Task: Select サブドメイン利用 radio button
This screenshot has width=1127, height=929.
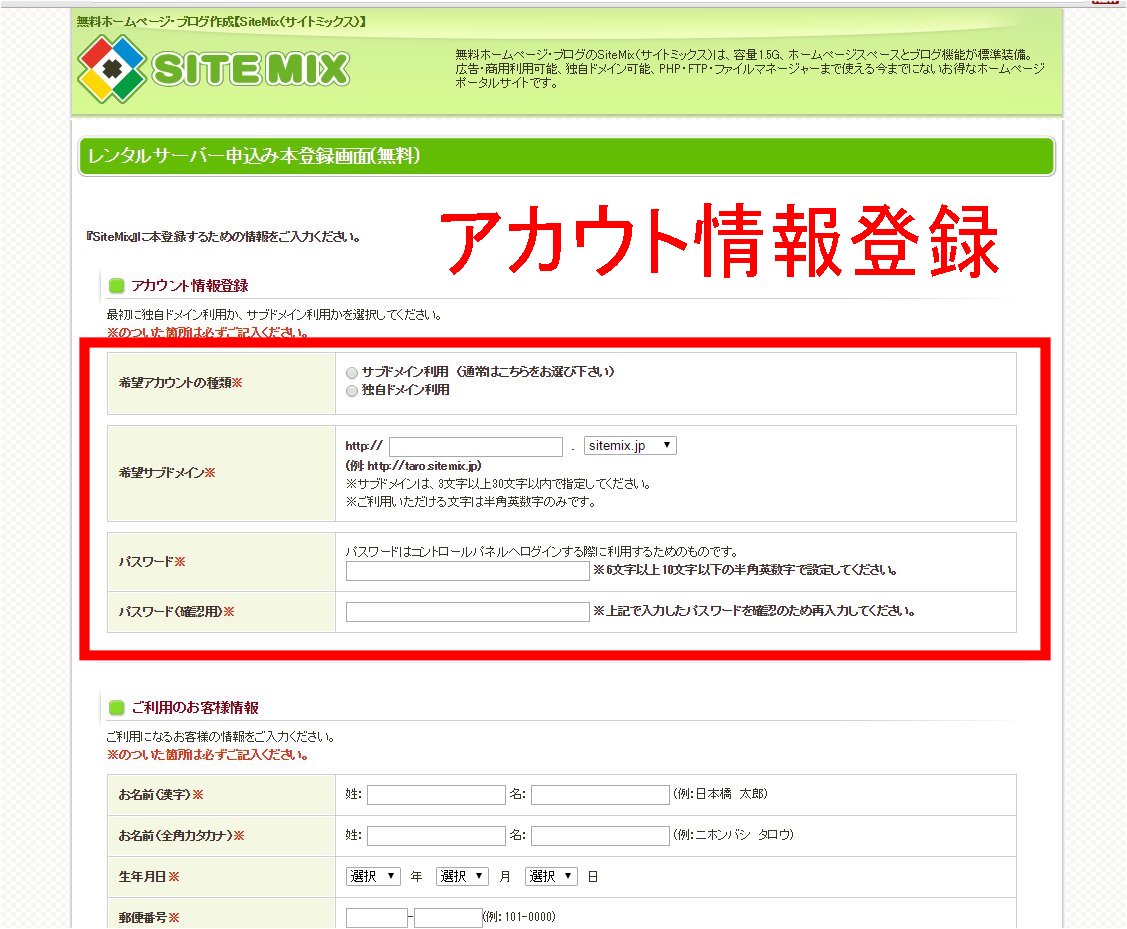Action: click(351, 372)
